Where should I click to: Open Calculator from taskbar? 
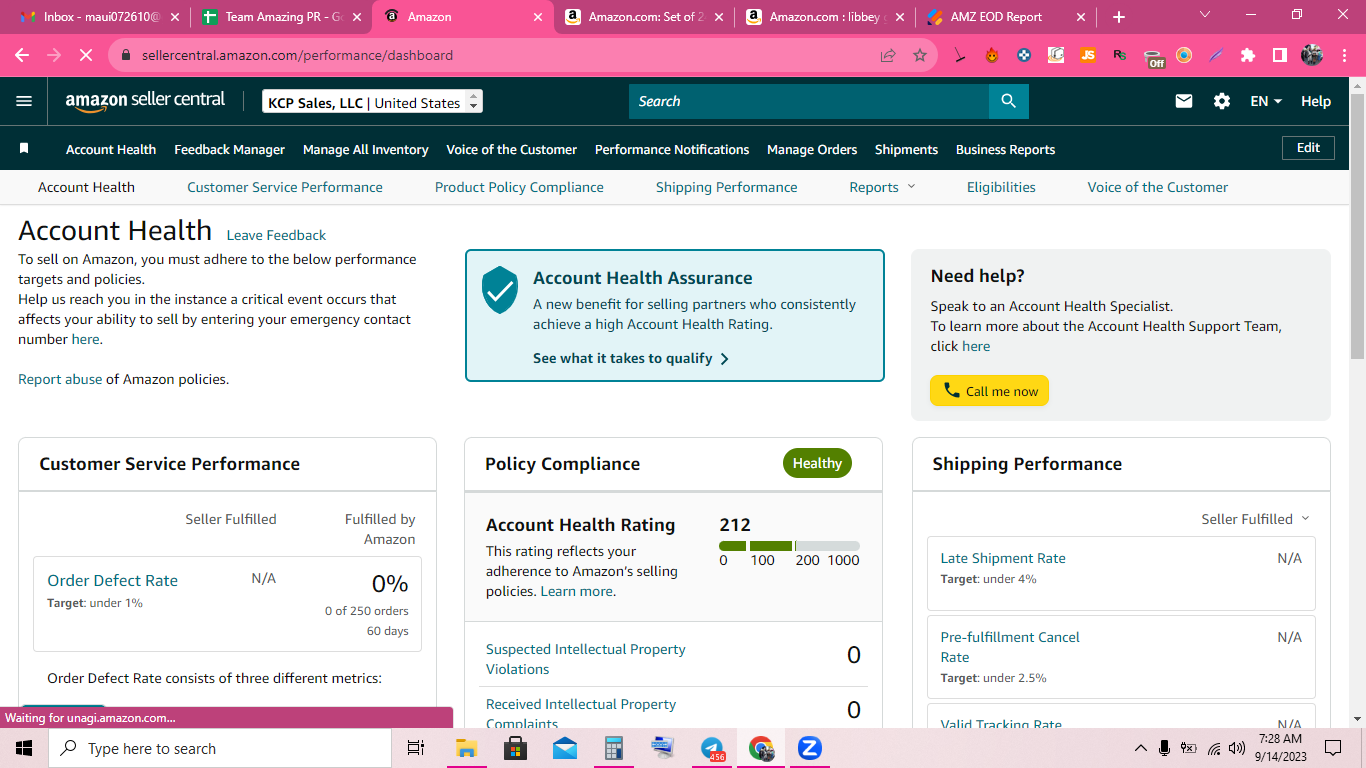coord(614,748)
